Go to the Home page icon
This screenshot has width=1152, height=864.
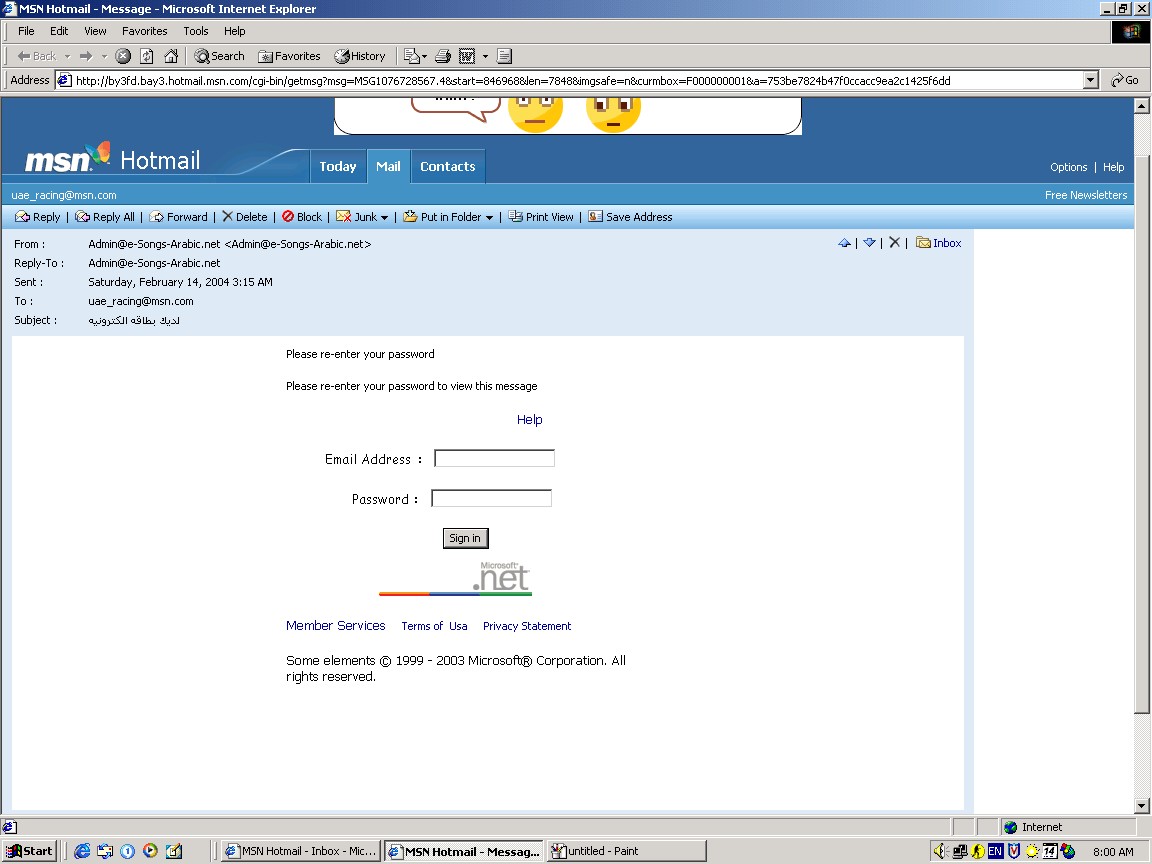click(171, 56)
